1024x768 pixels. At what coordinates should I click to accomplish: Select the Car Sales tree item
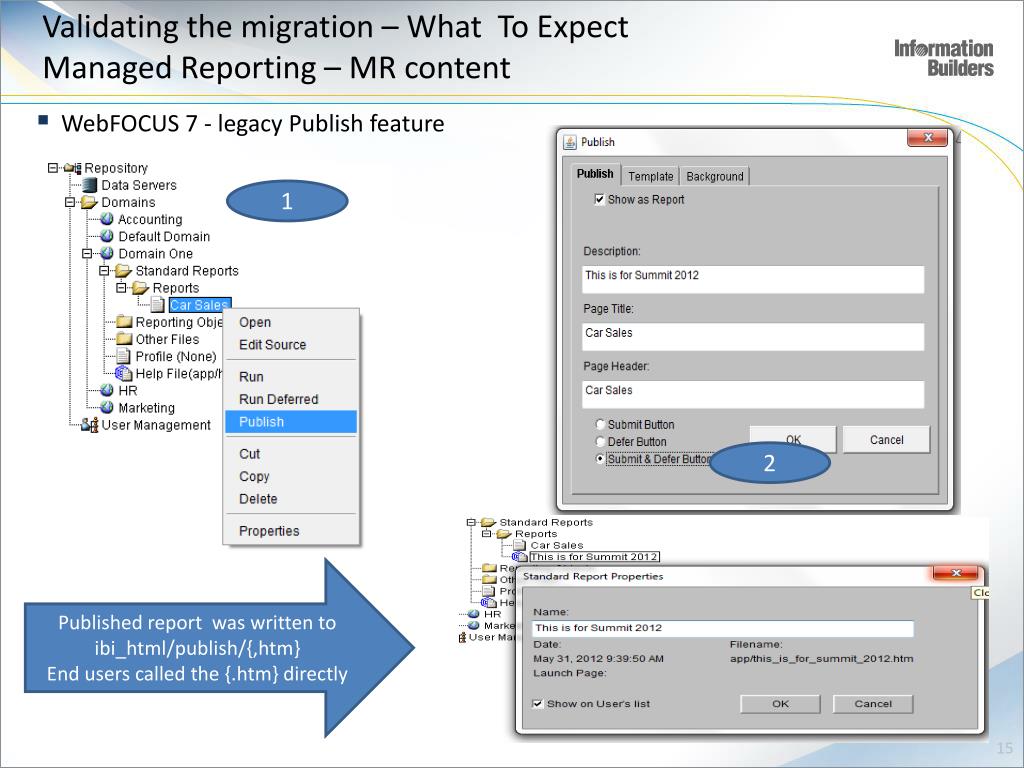pos(199,304)
